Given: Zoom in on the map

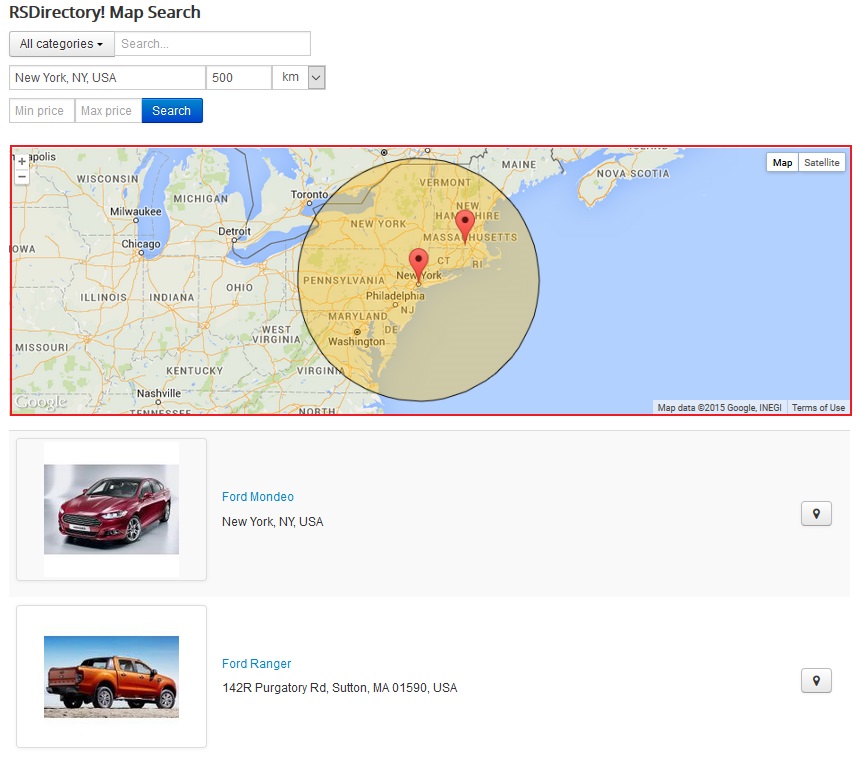Looking at the screenshot, I should click(x=22, y=161).
